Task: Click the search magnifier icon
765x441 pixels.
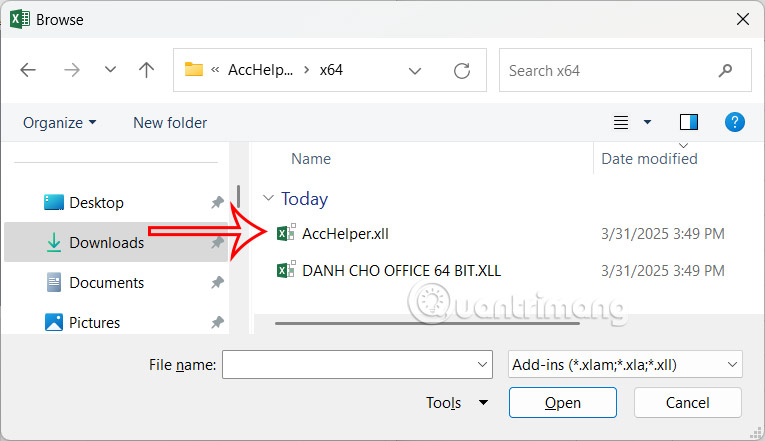Action: pyautogui.click(x=725, y=70)
